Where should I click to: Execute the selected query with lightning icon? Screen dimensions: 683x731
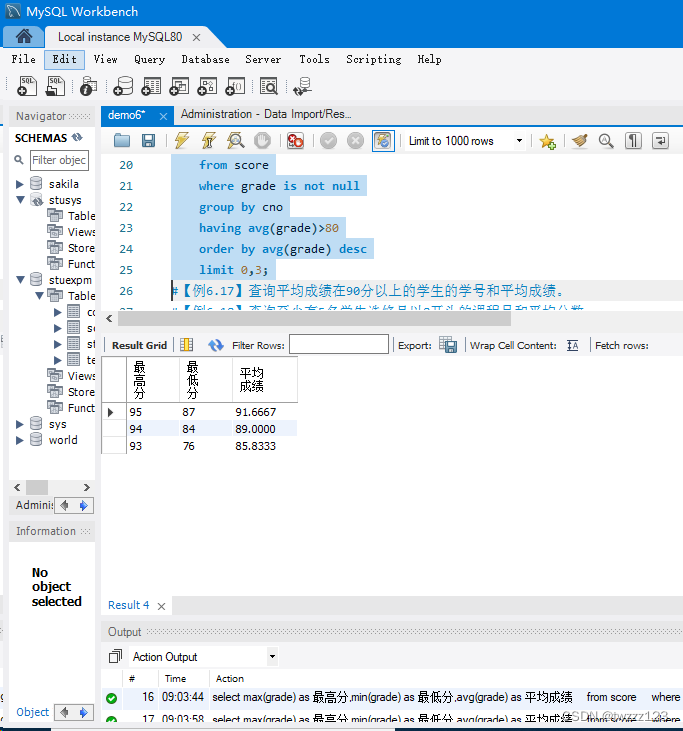[181, 140]
